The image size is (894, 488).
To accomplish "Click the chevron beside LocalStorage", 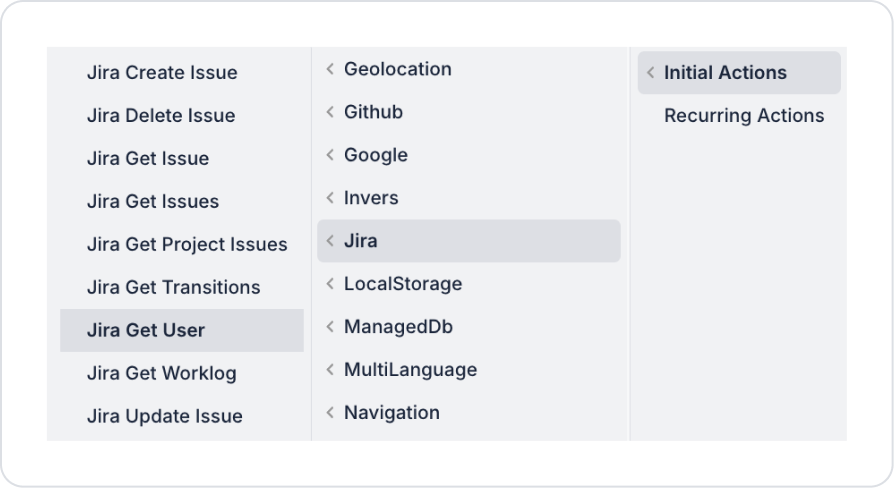I will coord(330,285).
